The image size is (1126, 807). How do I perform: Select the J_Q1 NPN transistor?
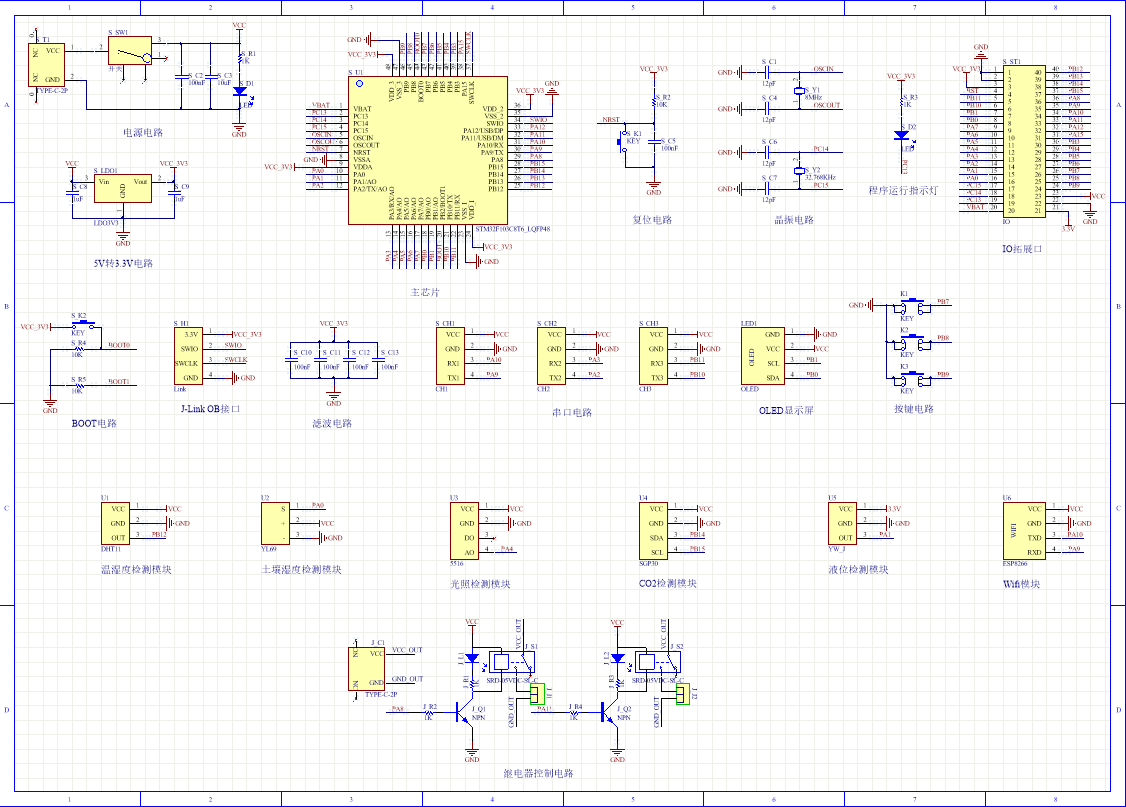click(x=463, y=712)
